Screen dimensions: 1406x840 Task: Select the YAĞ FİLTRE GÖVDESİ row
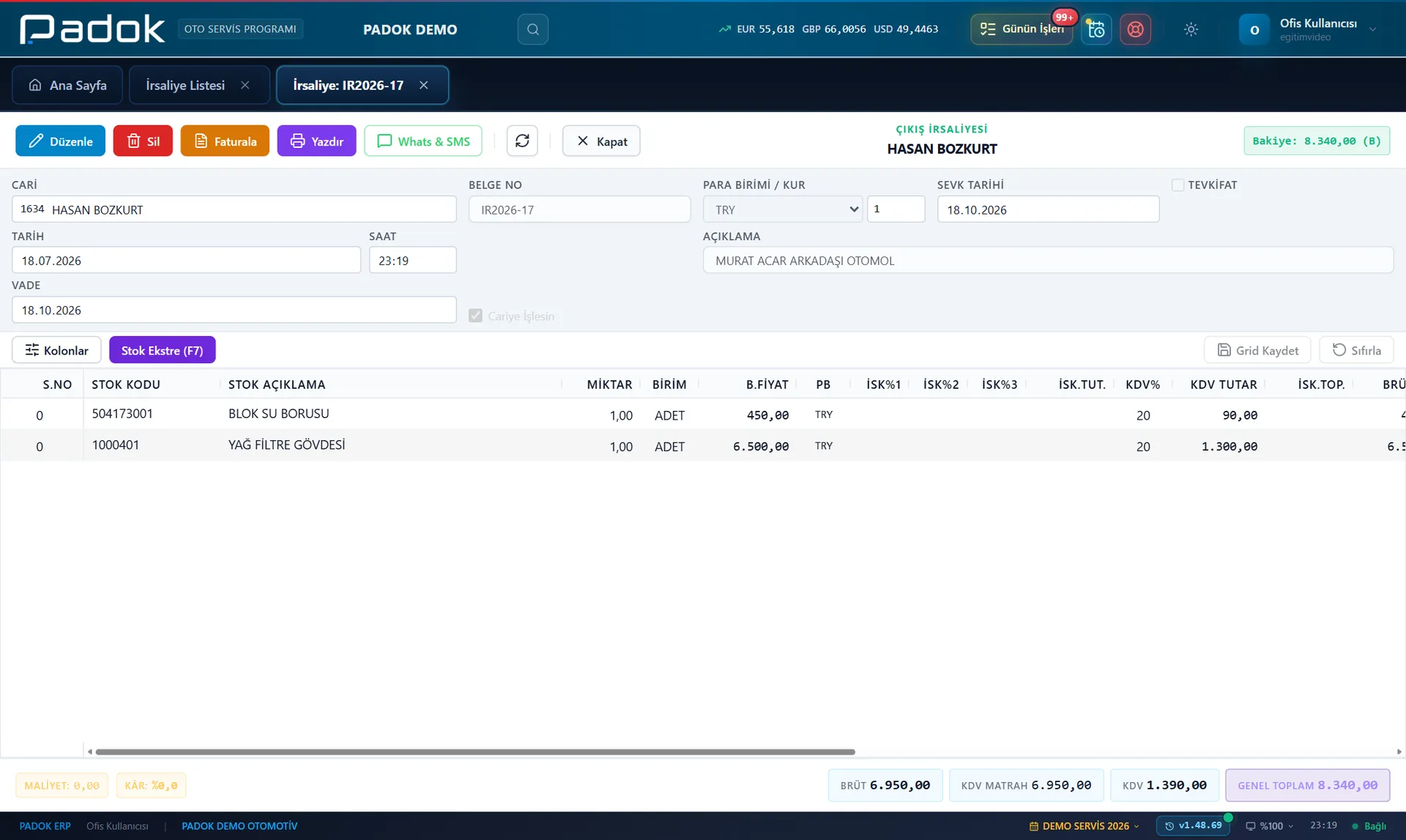click(x=703, y=446)
